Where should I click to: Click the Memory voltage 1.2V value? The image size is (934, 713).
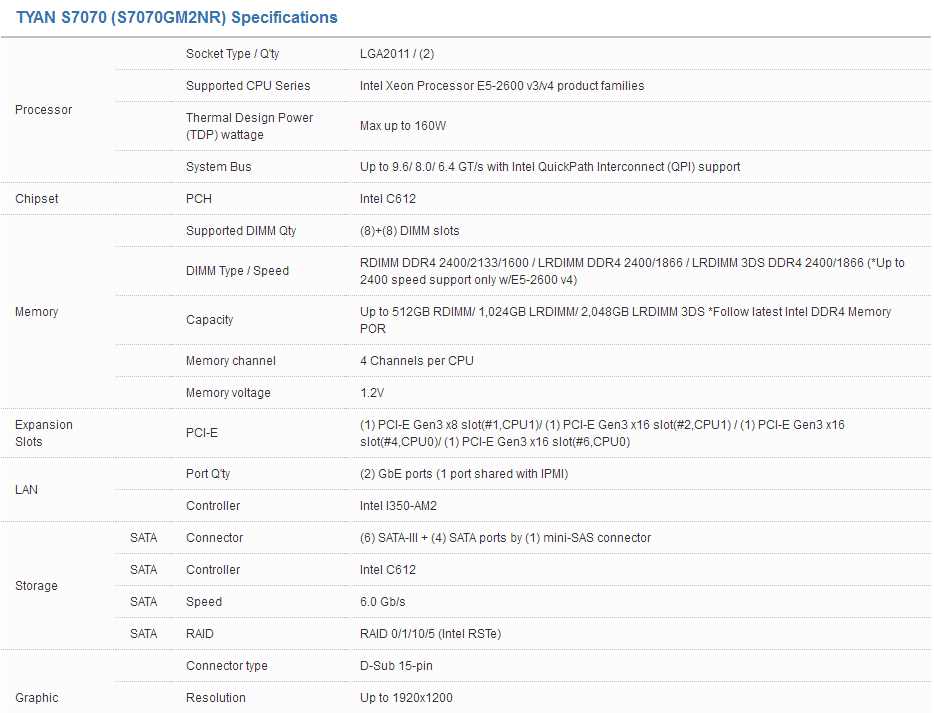pos(371,393)
